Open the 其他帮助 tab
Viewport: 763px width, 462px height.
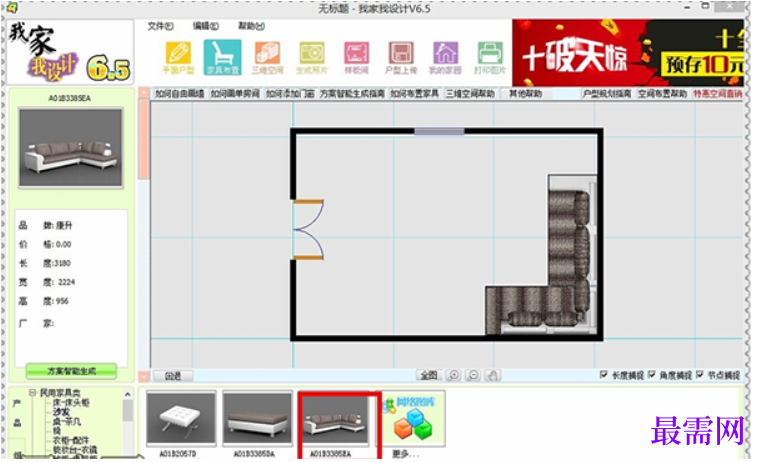pyautogui.click(x=526, y=93)
